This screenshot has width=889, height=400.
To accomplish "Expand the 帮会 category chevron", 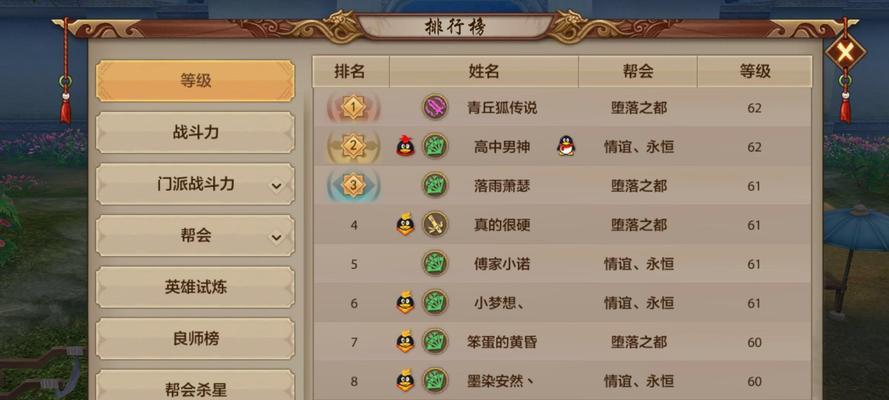I will (276, 237).
